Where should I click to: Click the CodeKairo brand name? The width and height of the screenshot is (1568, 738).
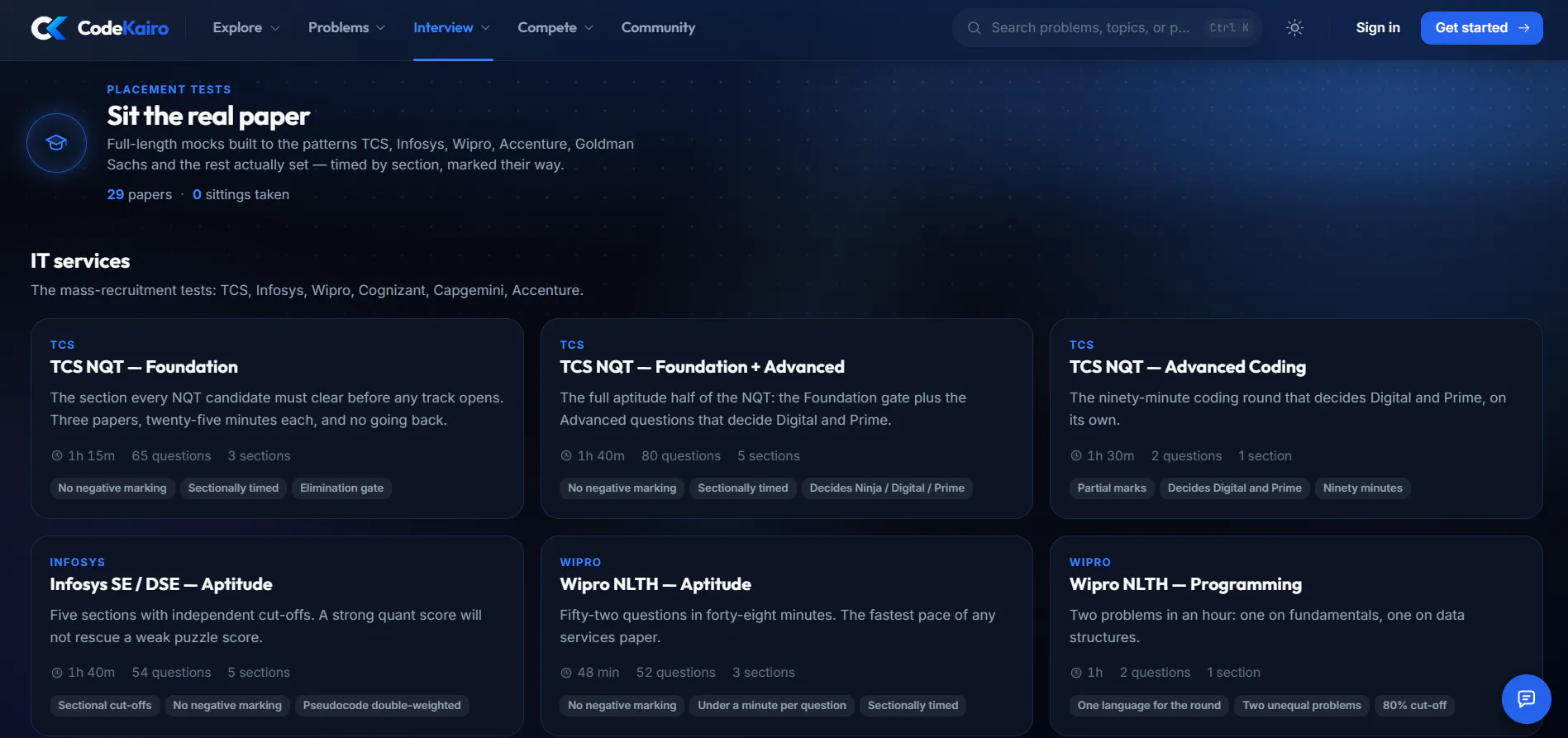coord(123,28)
